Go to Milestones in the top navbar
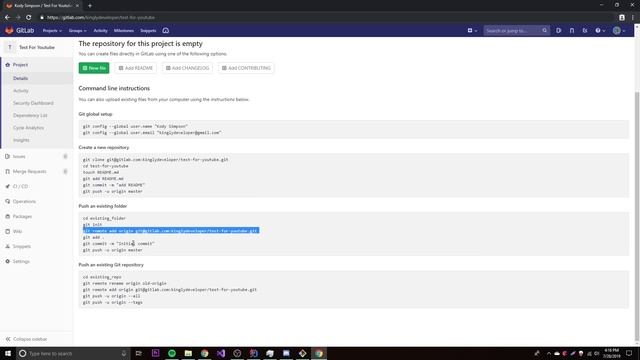 124,31
